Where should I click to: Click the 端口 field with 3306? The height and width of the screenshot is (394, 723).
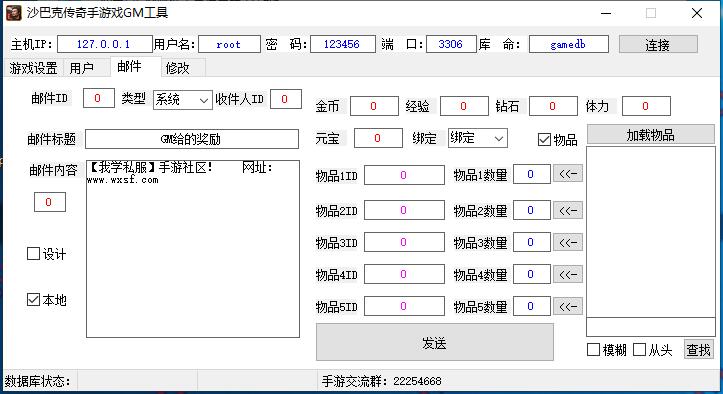point(451,44)
